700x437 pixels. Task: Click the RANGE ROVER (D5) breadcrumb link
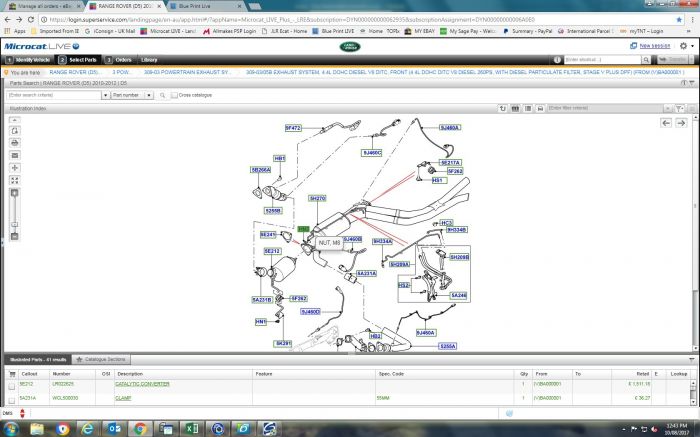click(75, 72)
